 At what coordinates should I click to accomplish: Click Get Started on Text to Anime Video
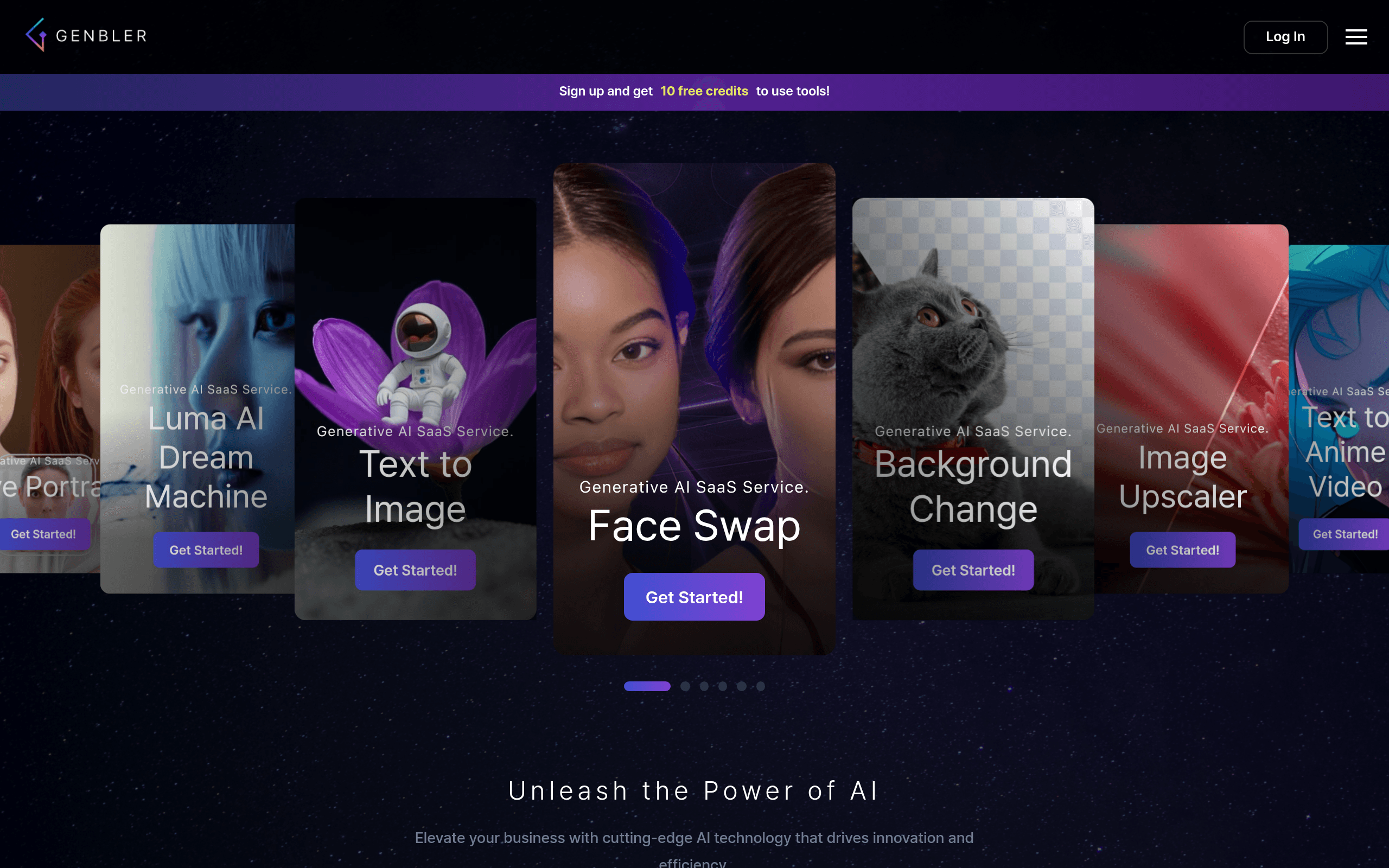click(1344, 534)
